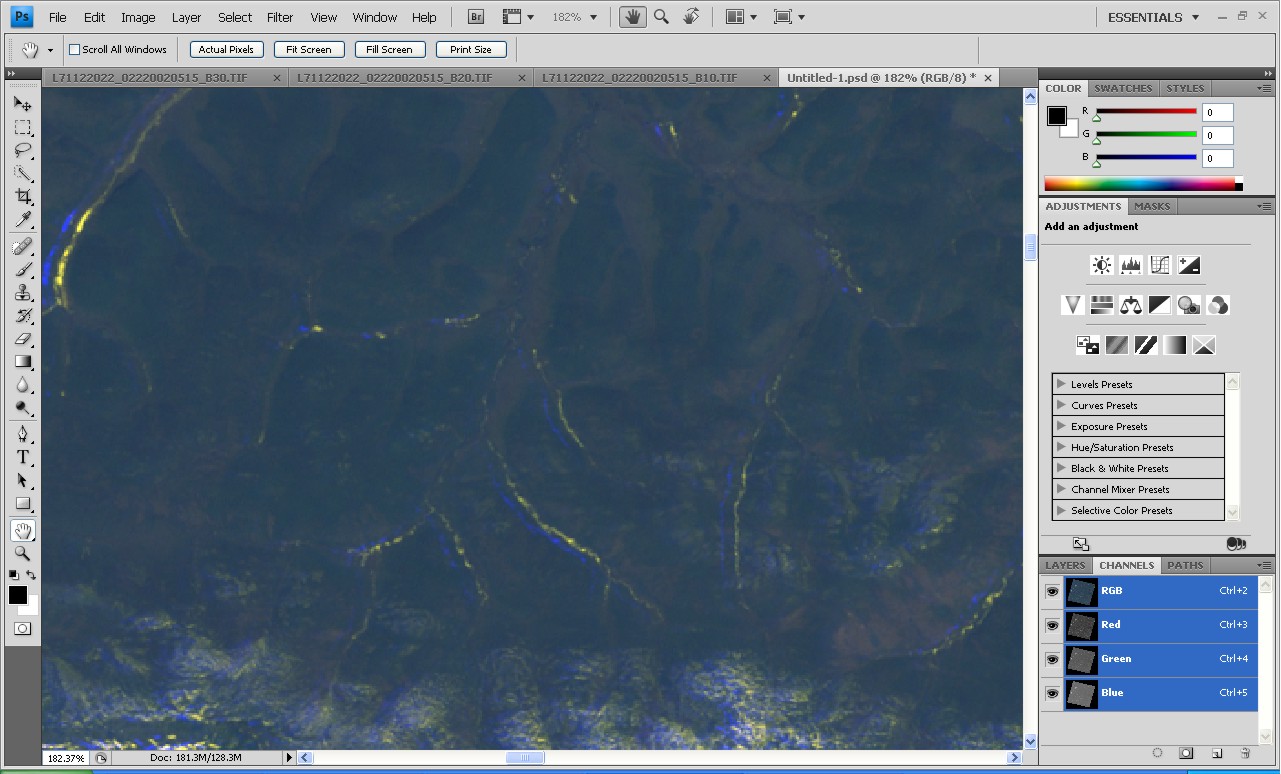This screenshot has height=774, width=1281.
Task: Click the color spectrum ramp
Action: [x=1138, y=184]
